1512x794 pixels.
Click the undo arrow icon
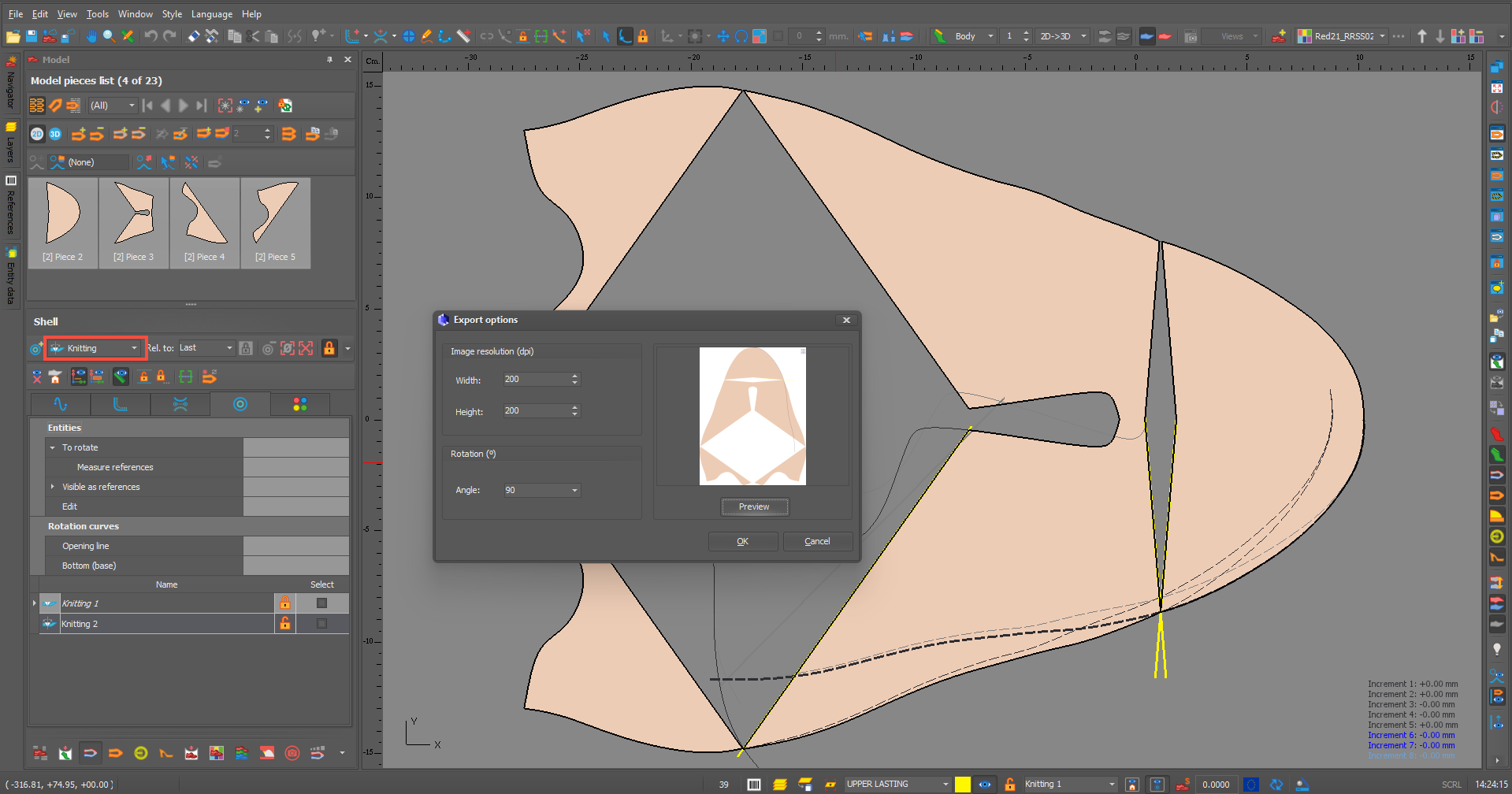[150, 36]
